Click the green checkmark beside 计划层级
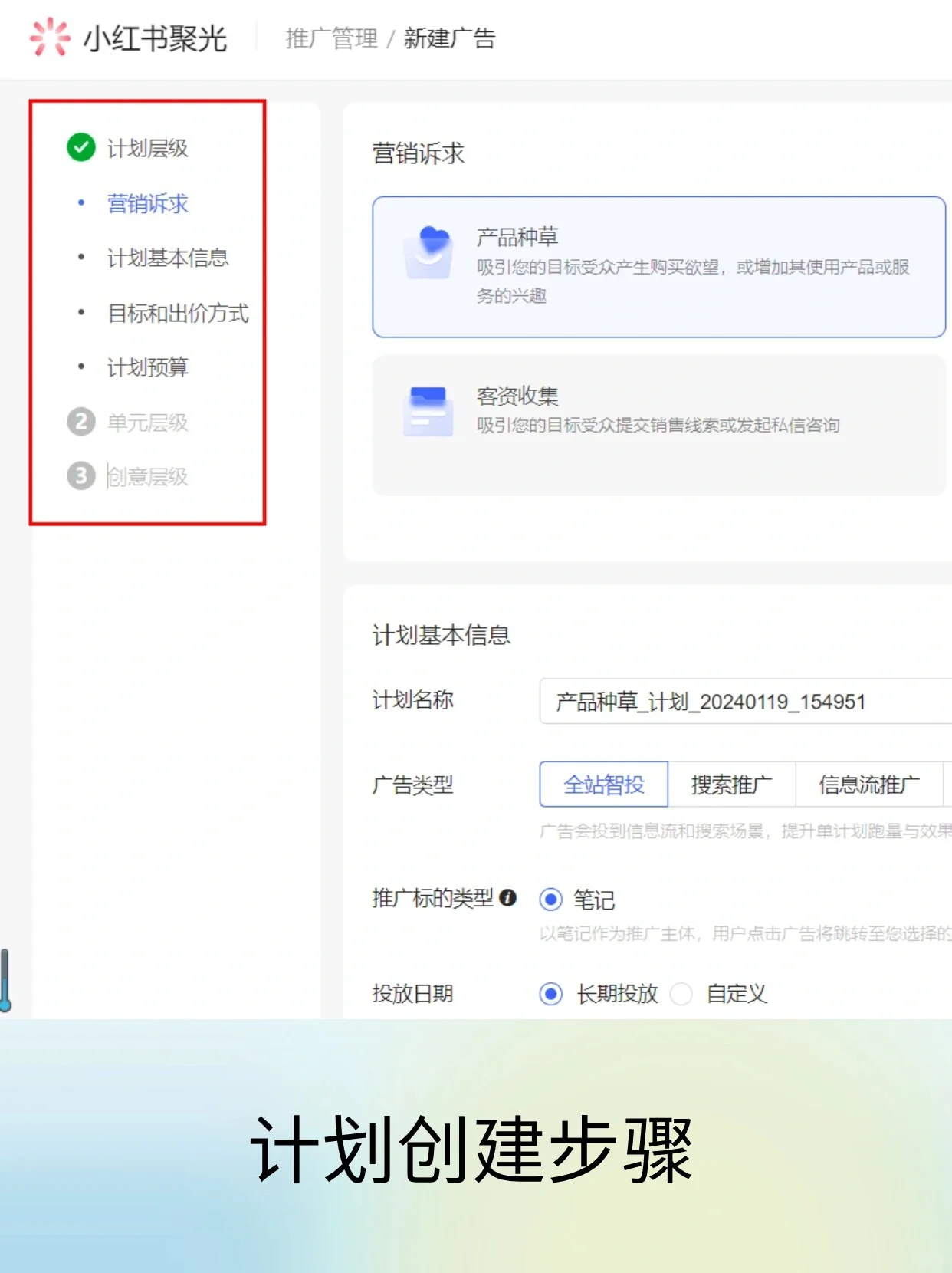Screen dimensions: 952x1273 [81, 147]
